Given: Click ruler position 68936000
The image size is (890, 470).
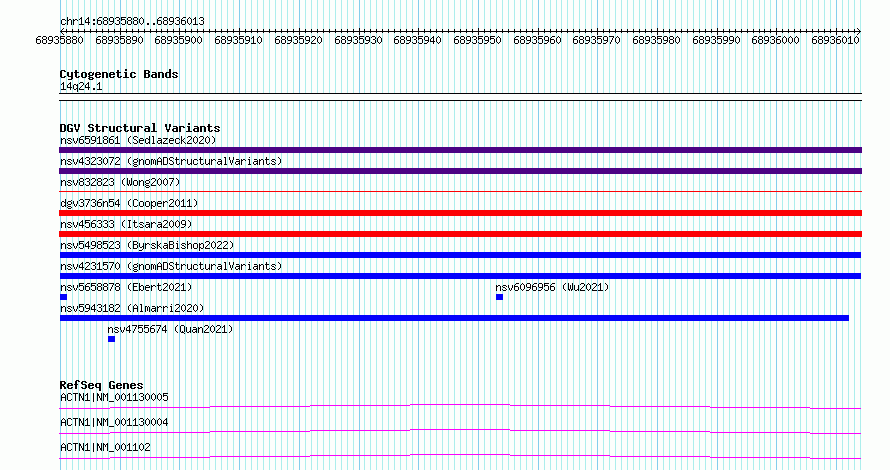Looking at the screenshot, I should [x=775, y=40].
